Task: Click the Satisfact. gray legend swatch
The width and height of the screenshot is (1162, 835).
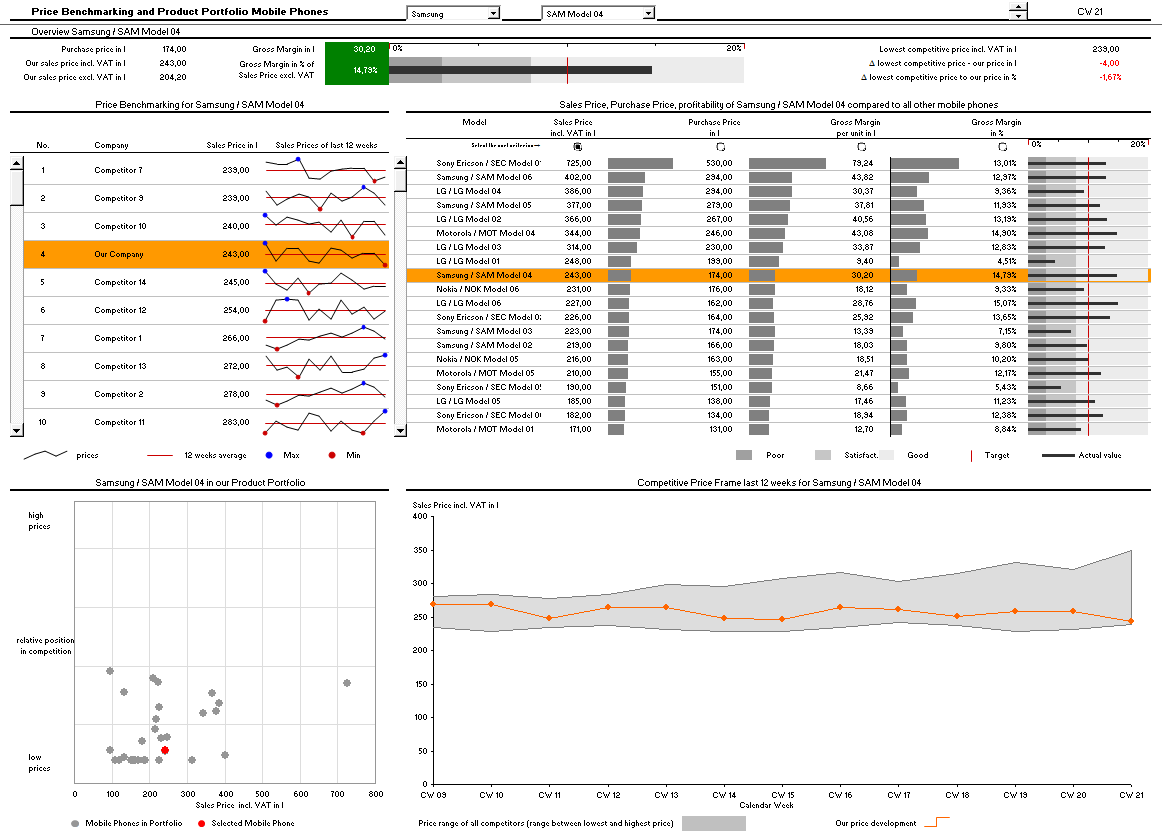Action: (823, 455)
